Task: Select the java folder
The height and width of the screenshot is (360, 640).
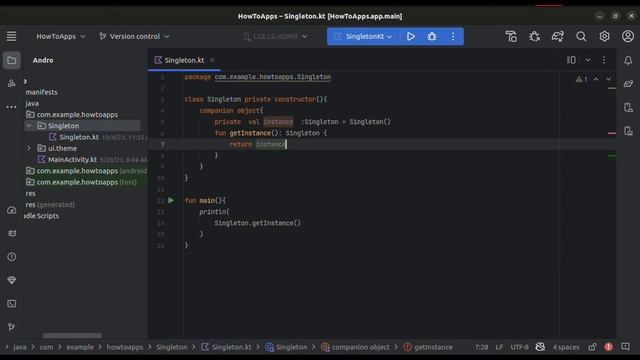Action: 32,104
